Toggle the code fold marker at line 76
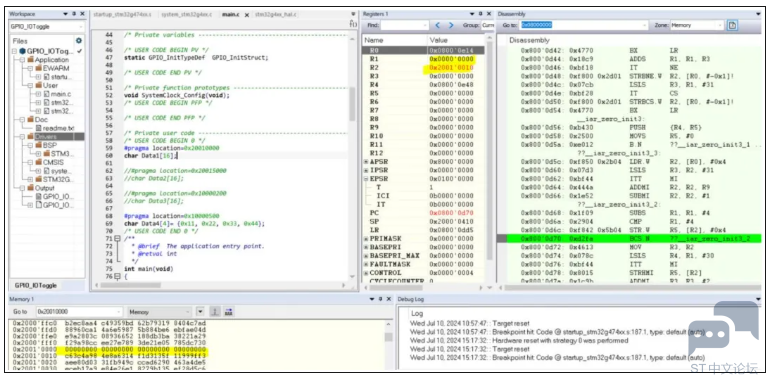767x384 pixels. click(117, 277)
